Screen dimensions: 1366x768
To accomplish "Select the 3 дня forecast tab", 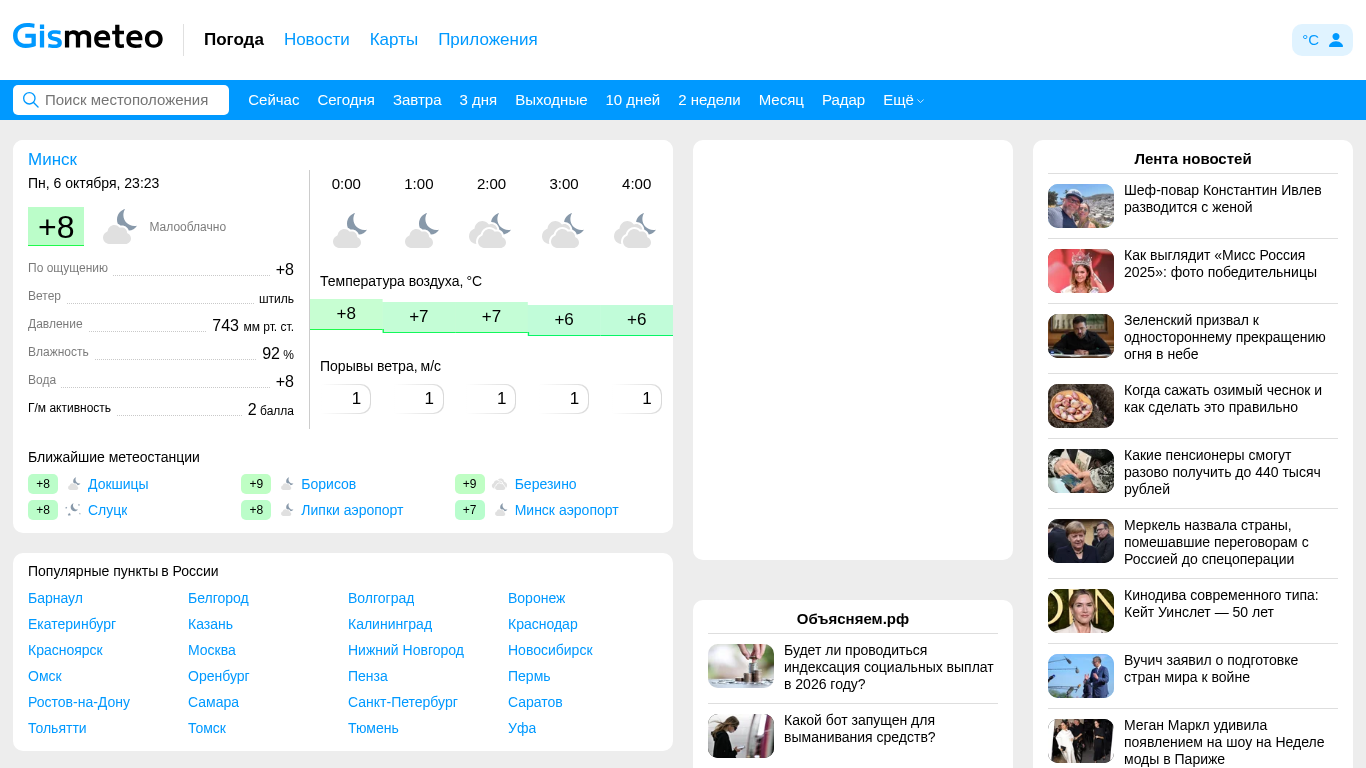I will (478, 100).
